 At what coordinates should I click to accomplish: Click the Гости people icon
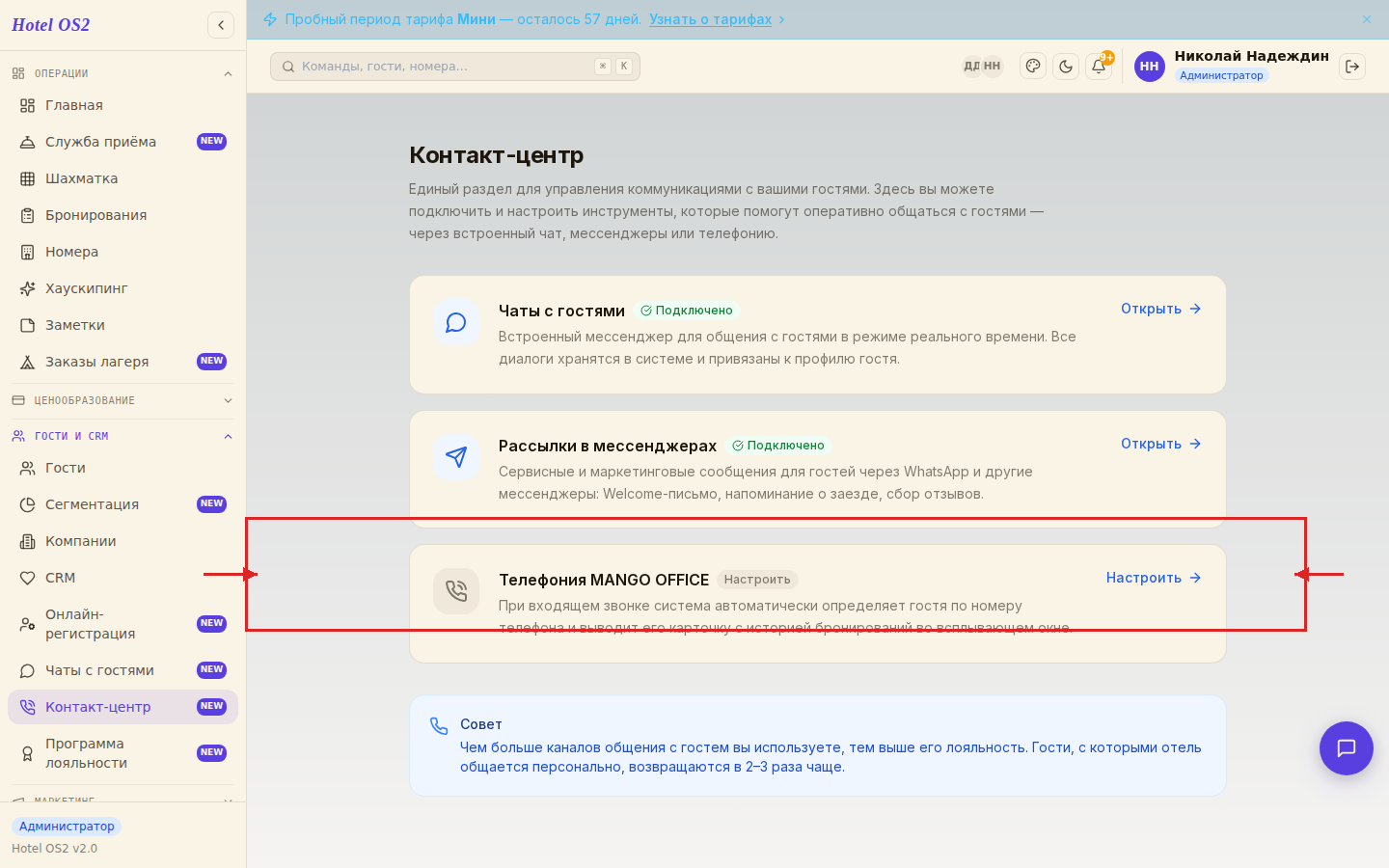point(28,468)
